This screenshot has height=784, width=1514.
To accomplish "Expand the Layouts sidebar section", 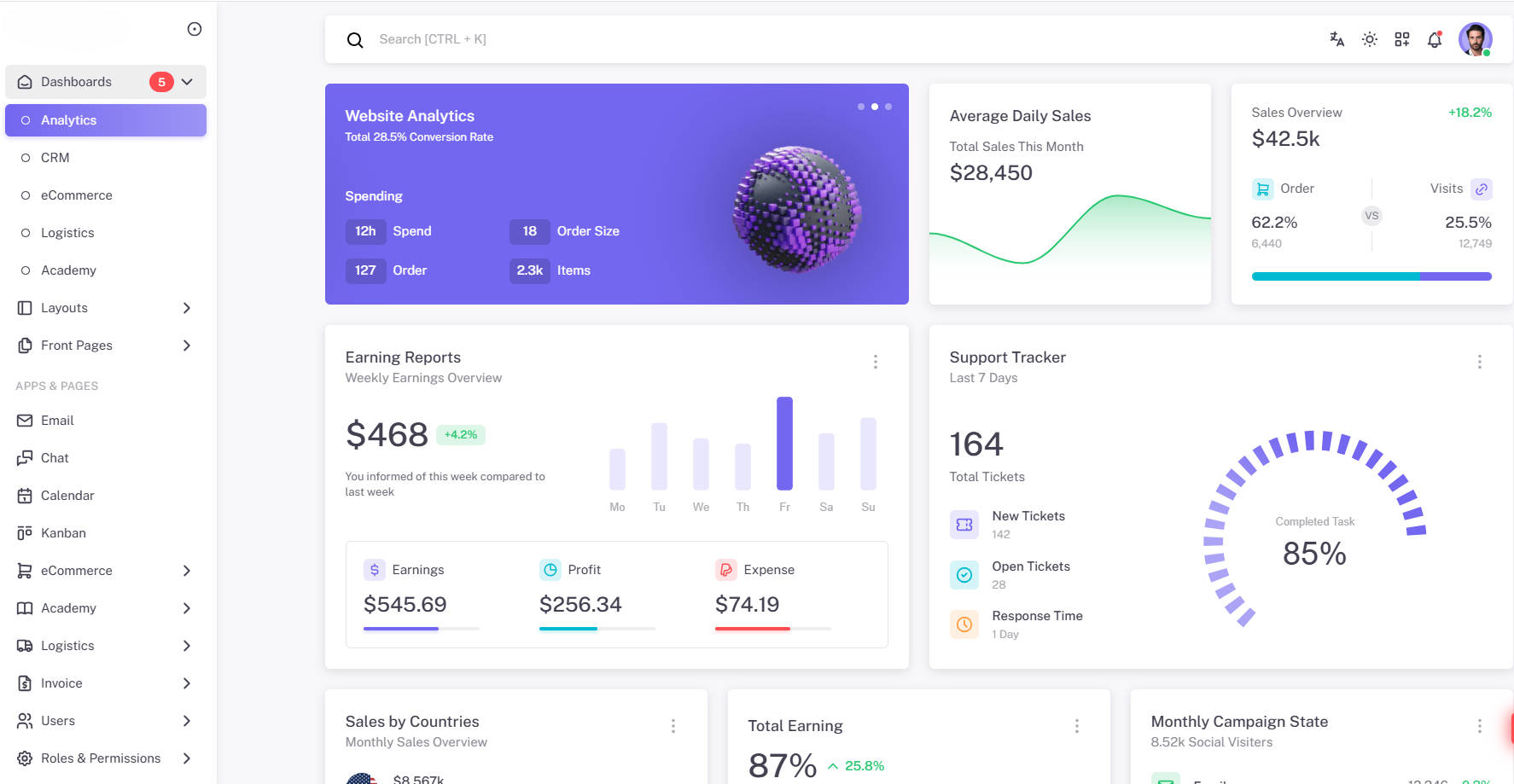I will (187, 308).
